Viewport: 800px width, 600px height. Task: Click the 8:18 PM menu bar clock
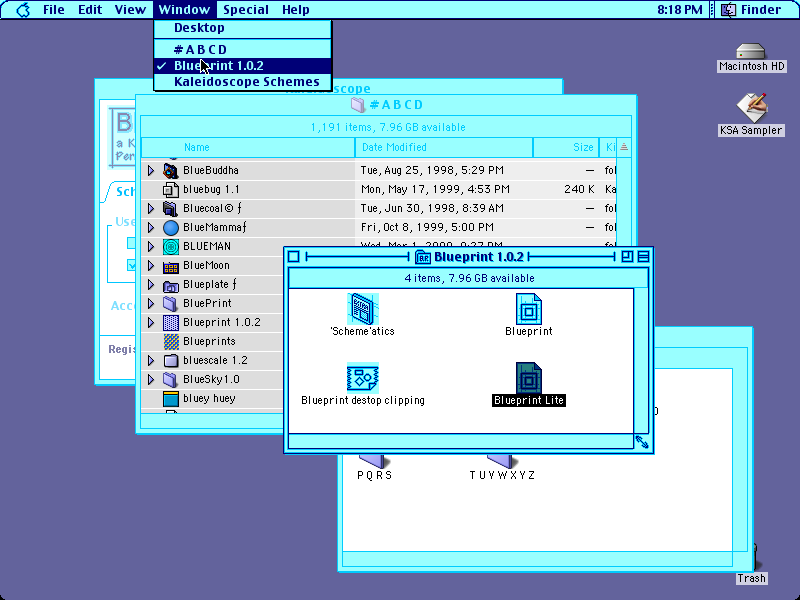point(680,10)
